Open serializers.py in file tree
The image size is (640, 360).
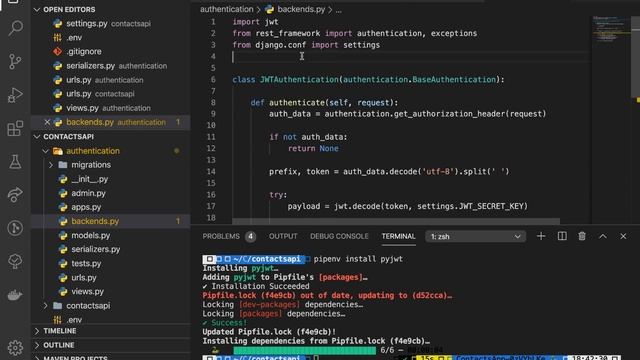(x=96, y=249)
